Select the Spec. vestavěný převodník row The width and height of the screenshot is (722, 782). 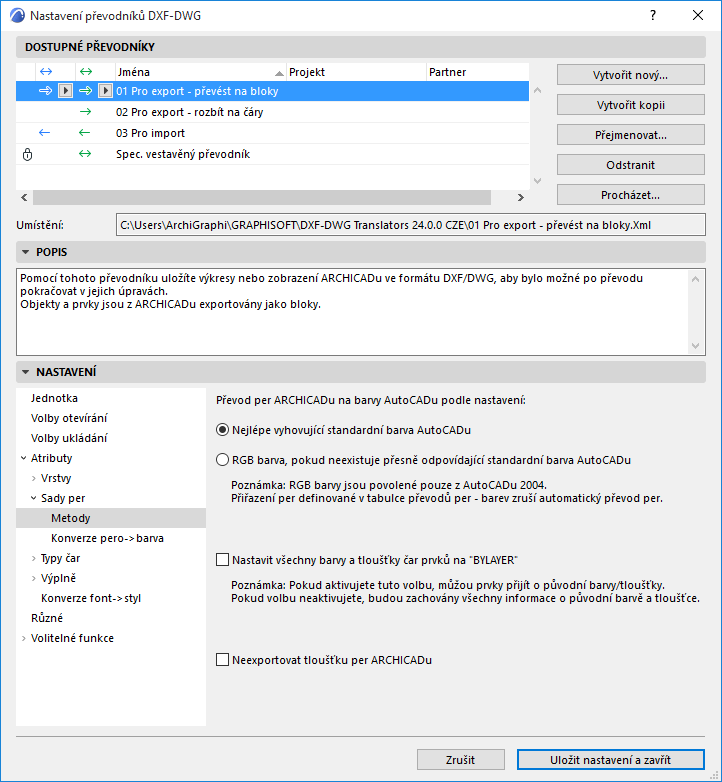coord(272,154)
